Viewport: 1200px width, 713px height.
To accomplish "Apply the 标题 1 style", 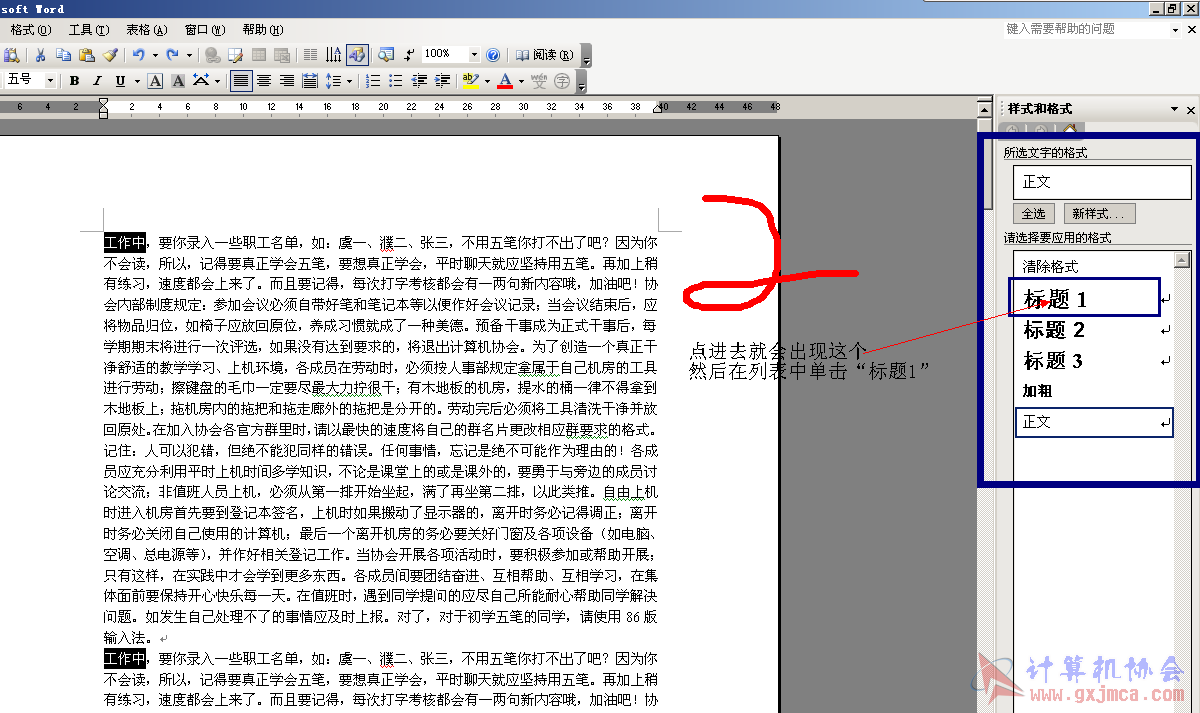I will click(x=1087, y=299).
